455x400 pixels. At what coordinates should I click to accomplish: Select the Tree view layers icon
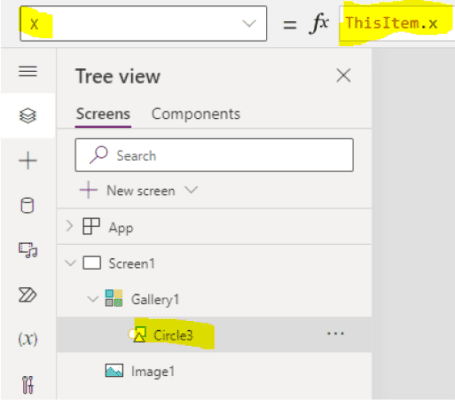pyautogui.click(x=28, y=116)
